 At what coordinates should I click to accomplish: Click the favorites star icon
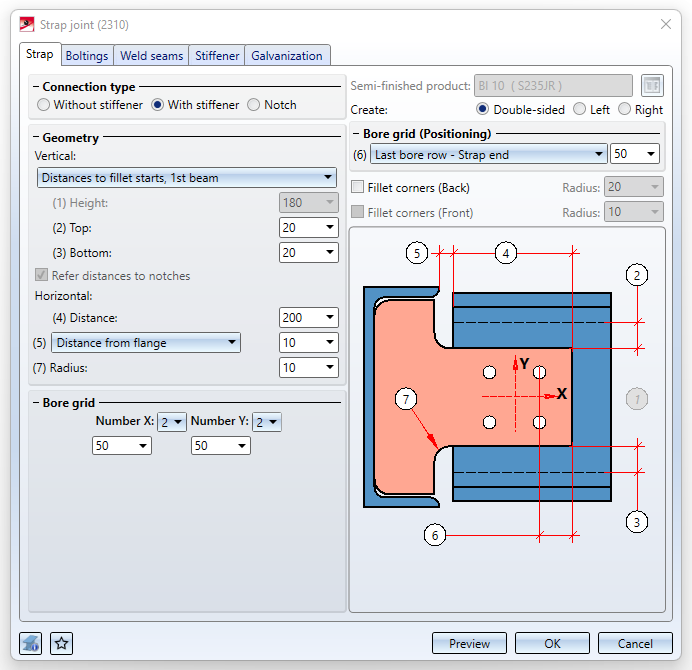point(62,643)
